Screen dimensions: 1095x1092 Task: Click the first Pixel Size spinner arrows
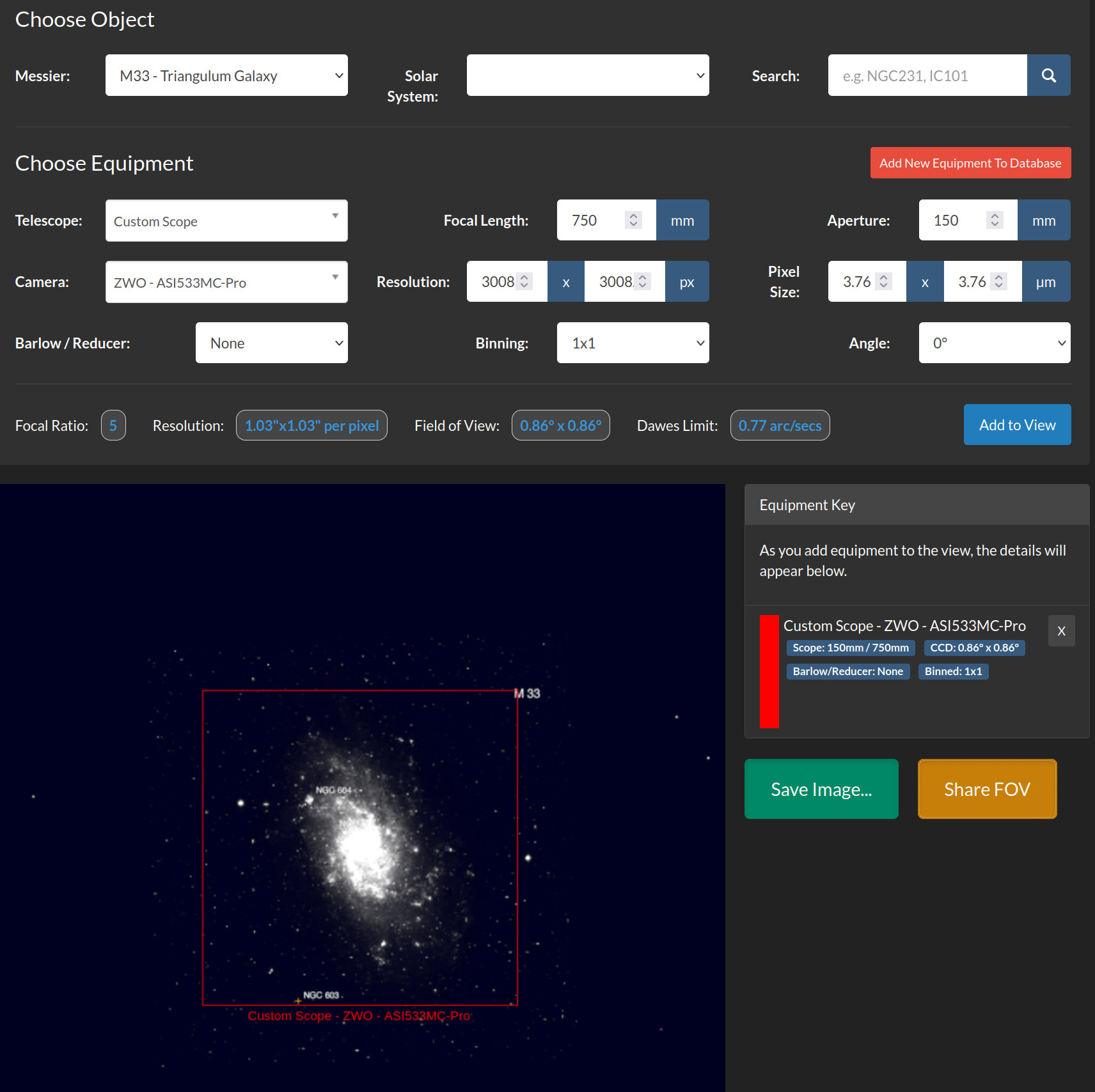click(884, 281)
